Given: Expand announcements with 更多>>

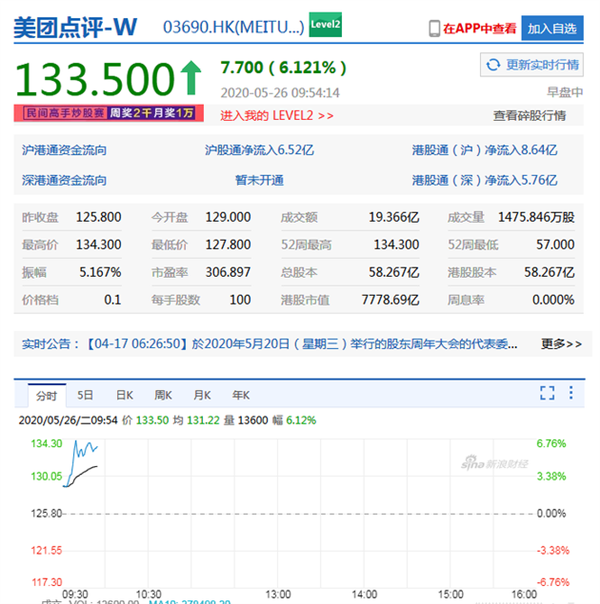Looking at the screenshot, I should pos(561,344).
